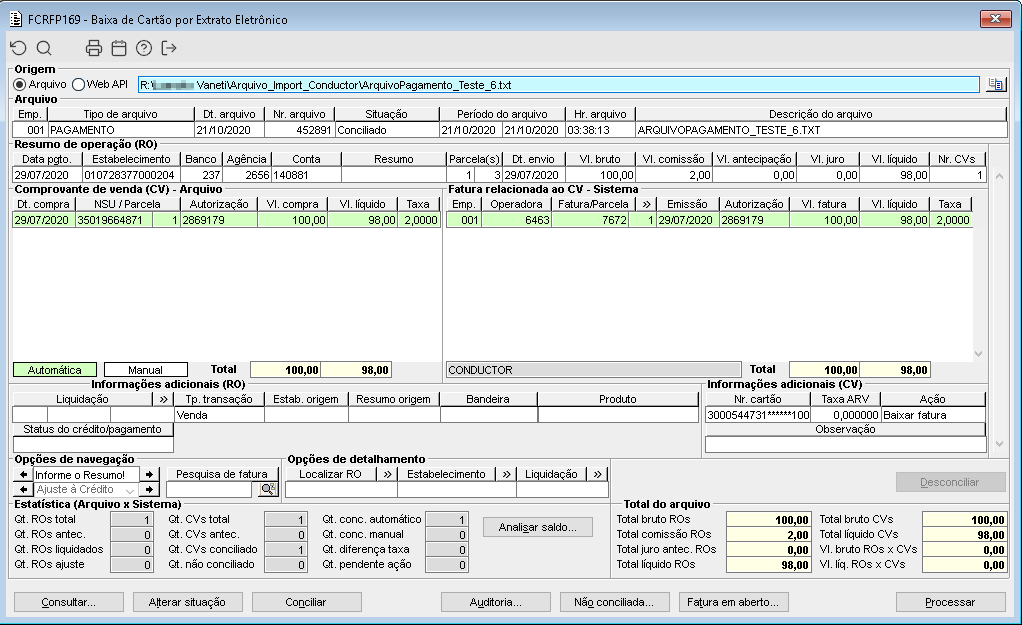Click the magnifier search toolbar icon
Image resolution: width=1022 pixels, height=625 pixels.
44,48
